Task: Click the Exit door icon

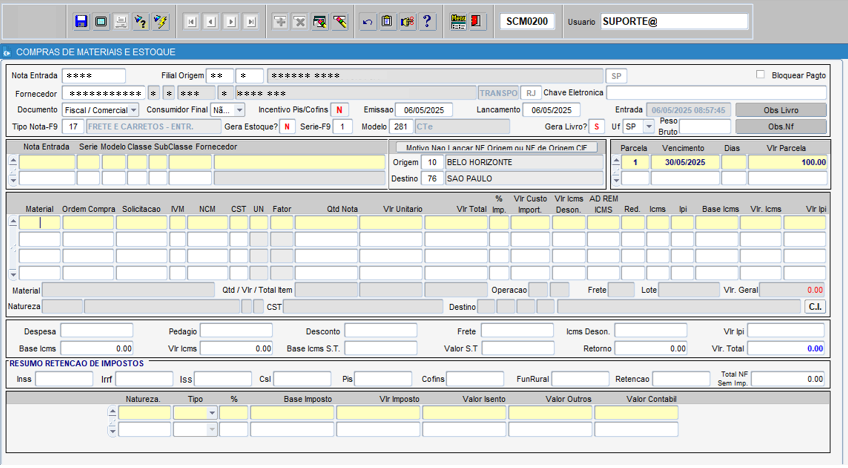Action: pyautogui.click(x=477, y=21)
